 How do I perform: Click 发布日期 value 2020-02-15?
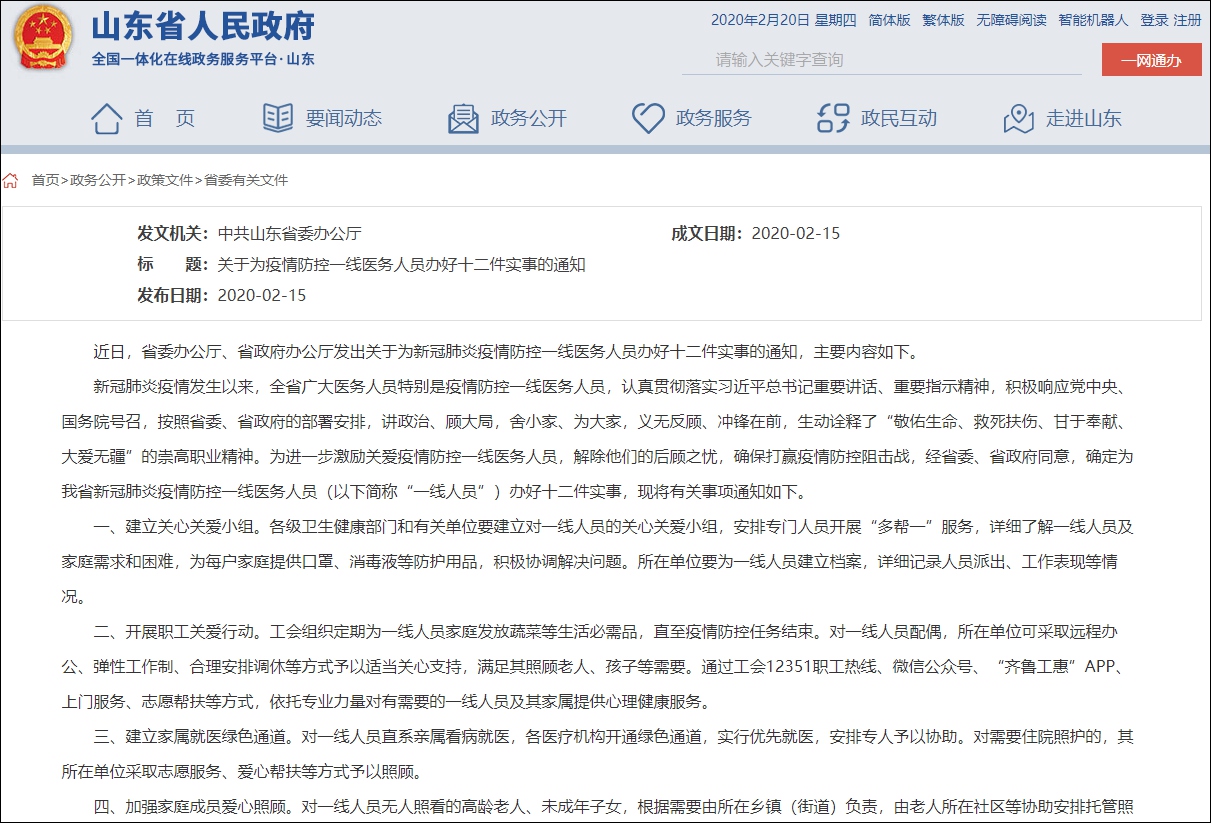tap(262, 296)
